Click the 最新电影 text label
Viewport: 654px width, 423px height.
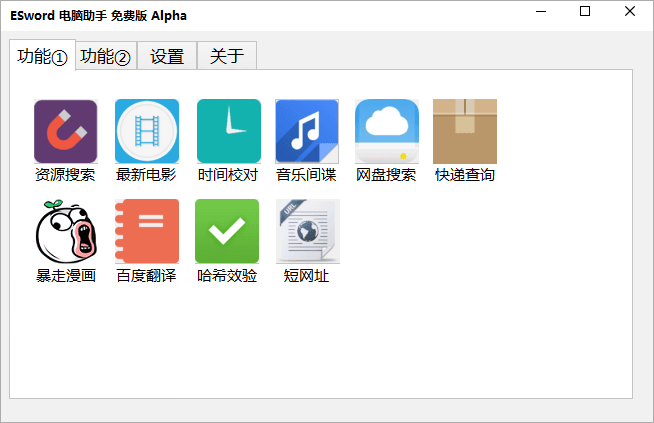pos(146,175)
